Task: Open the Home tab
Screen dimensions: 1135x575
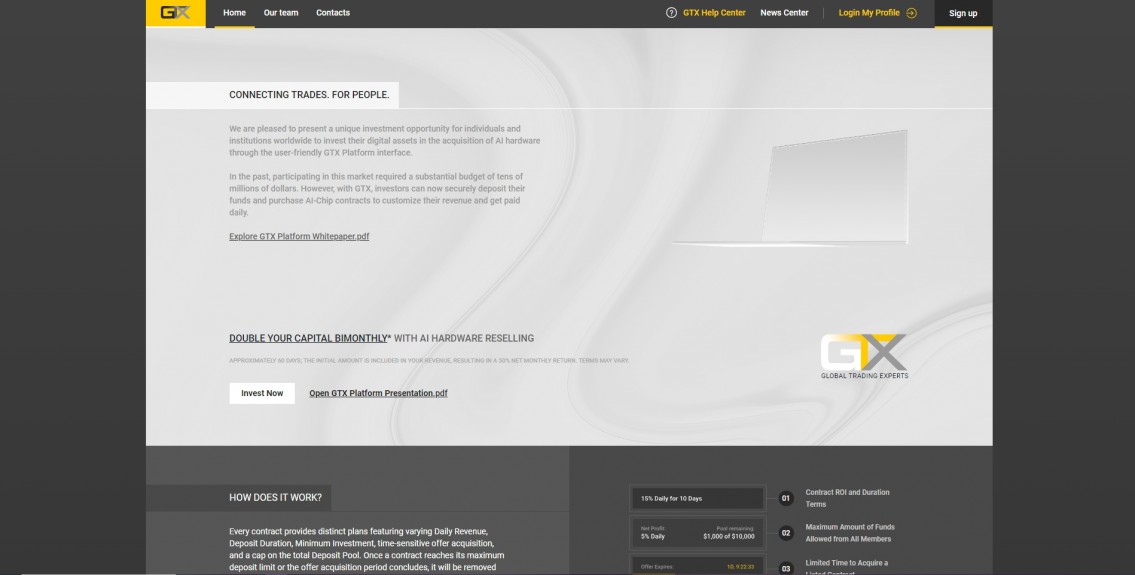Action: (x=234, y=13)
